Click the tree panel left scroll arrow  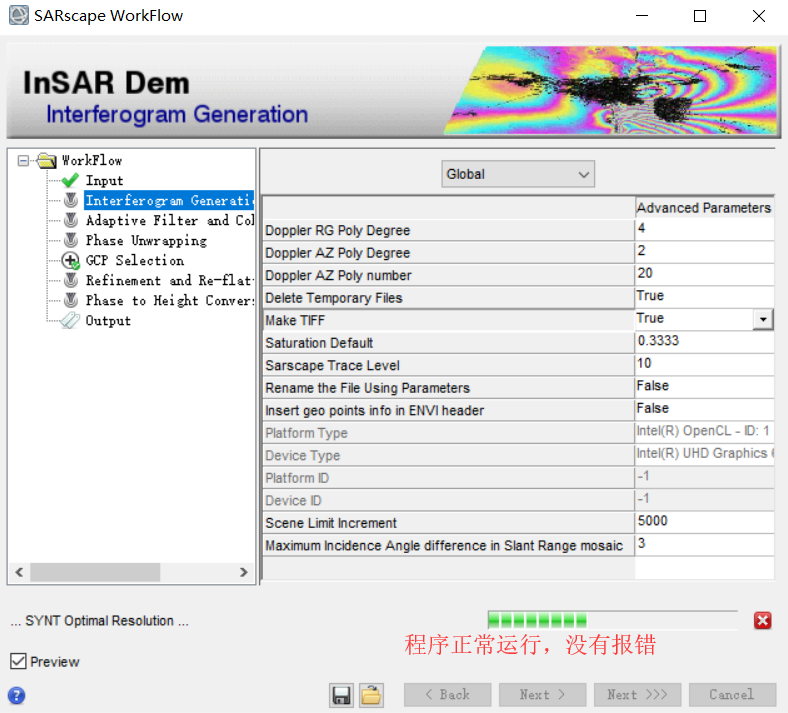tap(19, 572)
